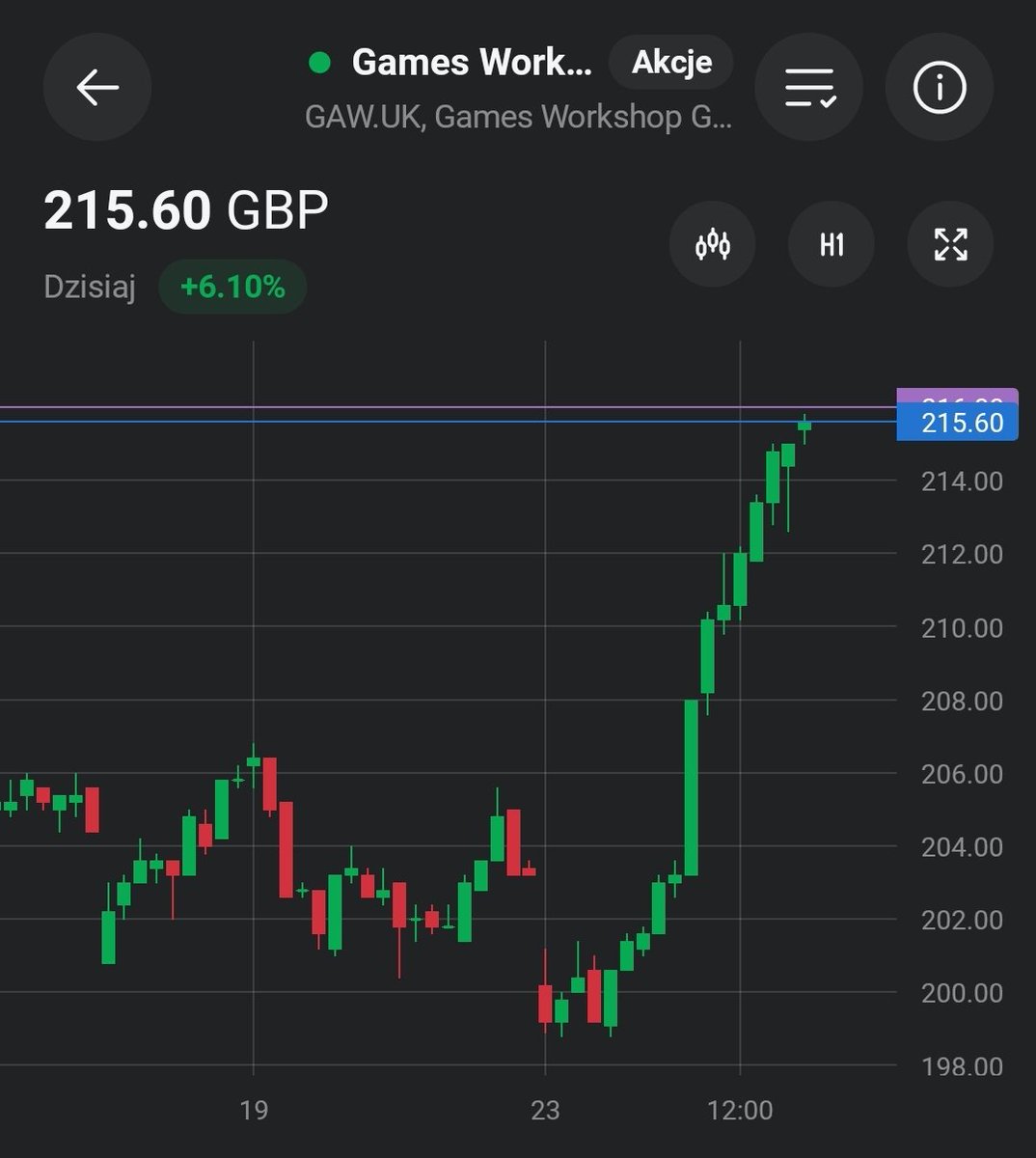Tap the Akcje category tag
Viewport: 1036px width, 1158px height.
click(x=671, y=63)
